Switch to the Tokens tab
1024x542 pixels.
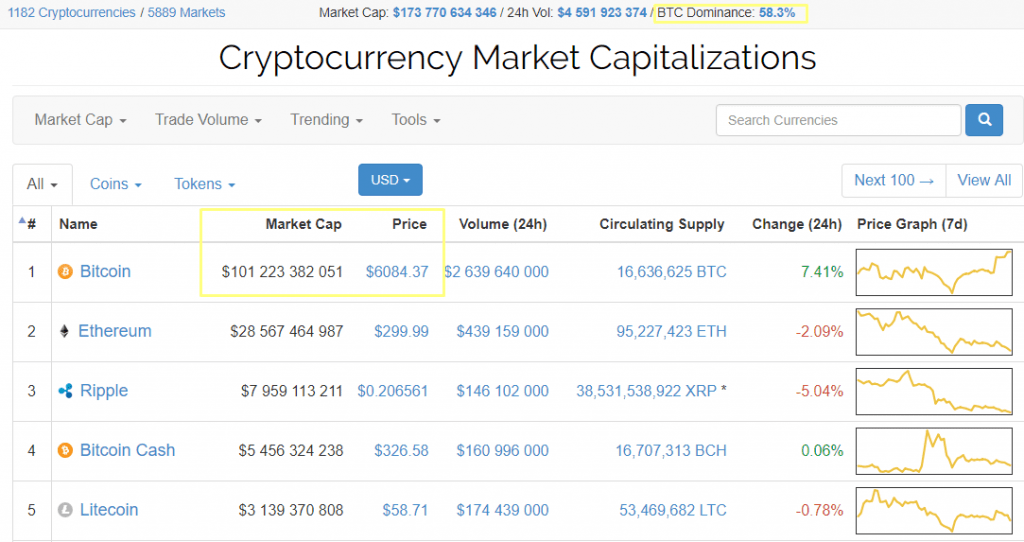click(204, 184)
